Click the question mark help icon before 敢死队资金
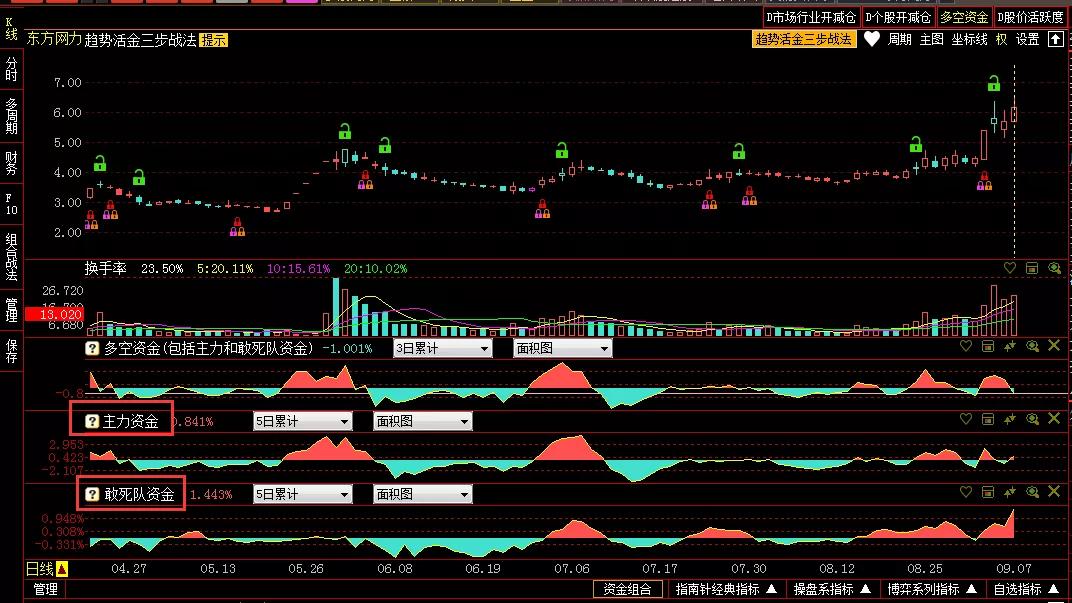This screenshot has width=1072, height=603. click(92, 494)
